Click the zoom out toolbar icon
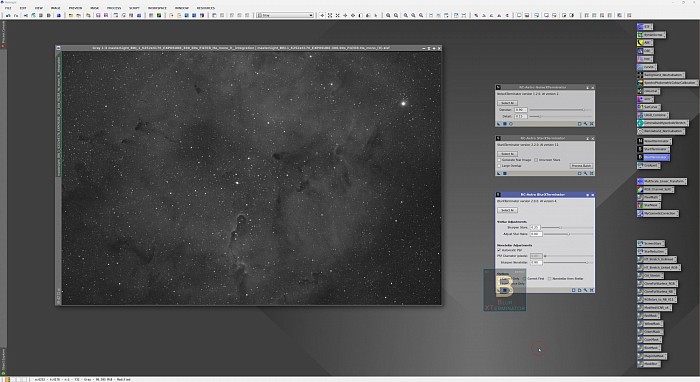This screenshot has width=700, height=382. click(396, 15)
